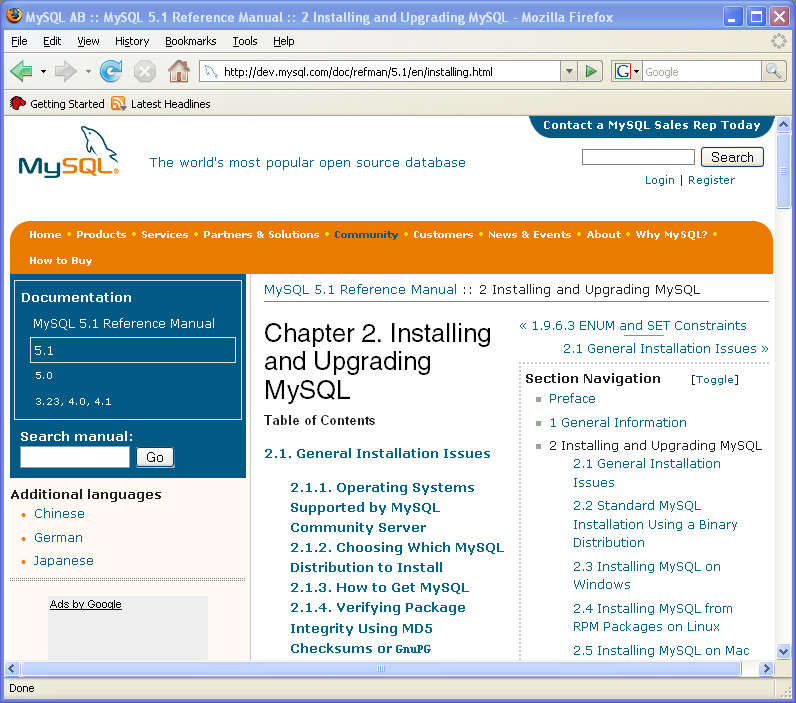Click Contact a MySQL Sales Rep Today
The width and height of the screenshot is (796, 703).
(x=651, y=125)
